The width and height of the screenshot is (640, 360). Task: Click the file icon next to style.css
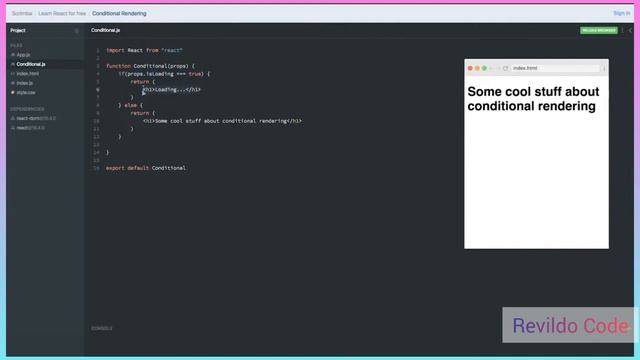[13, 93]
